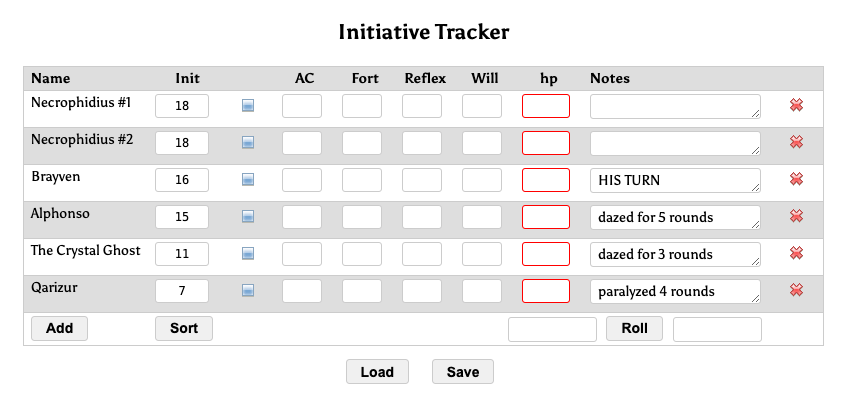Select the name 'Brayven'
This screenshot has width=847, height=399.
coord(56,177)
